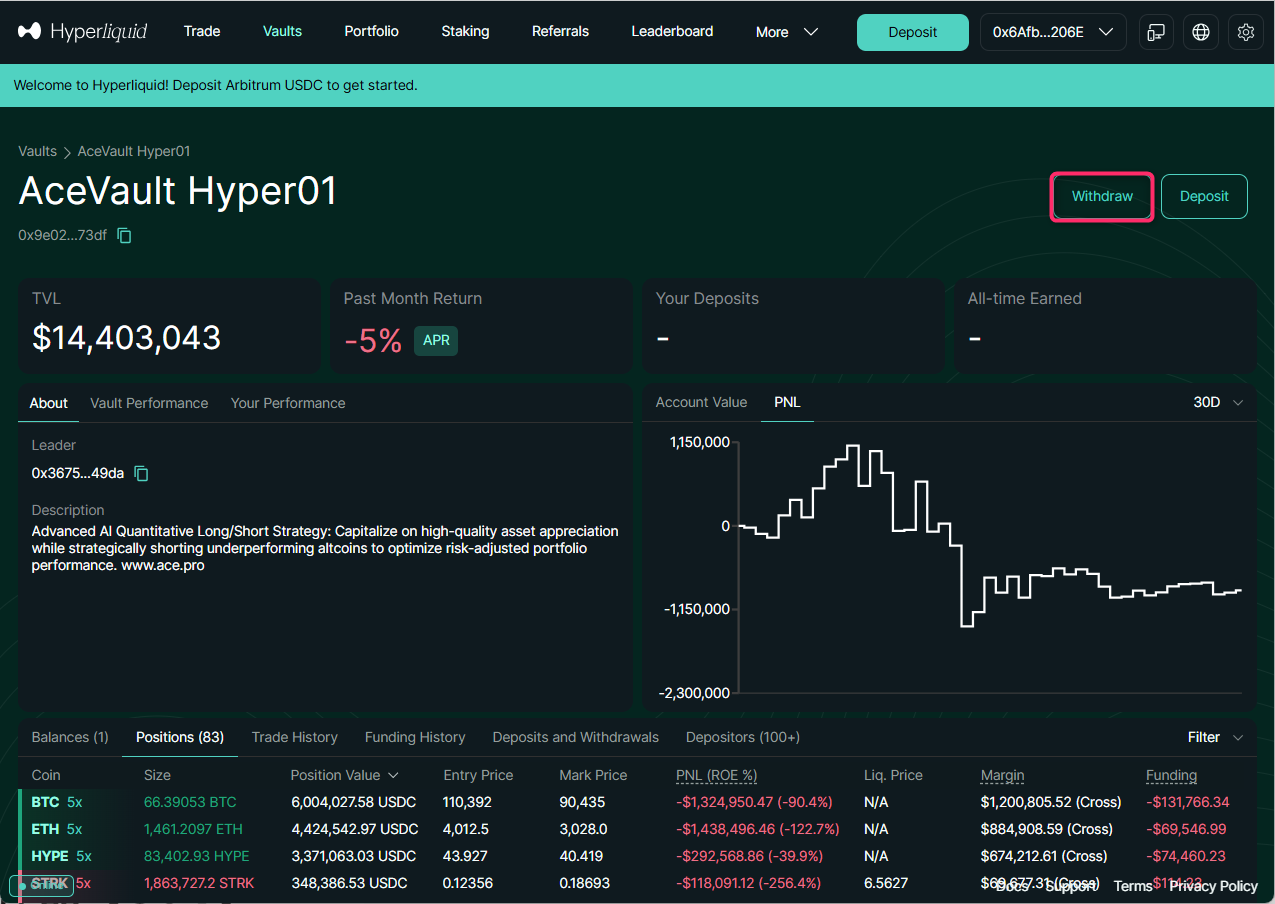Expand the More navigation menu
Viewport: 1275px width, 904px height.
point(786,32)
